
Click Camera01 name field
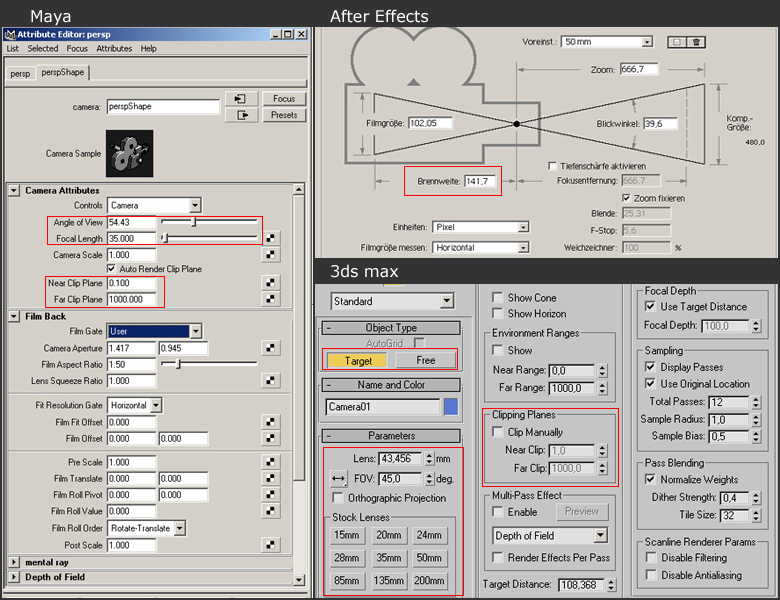pyautogui.click(x=384, y=407)
